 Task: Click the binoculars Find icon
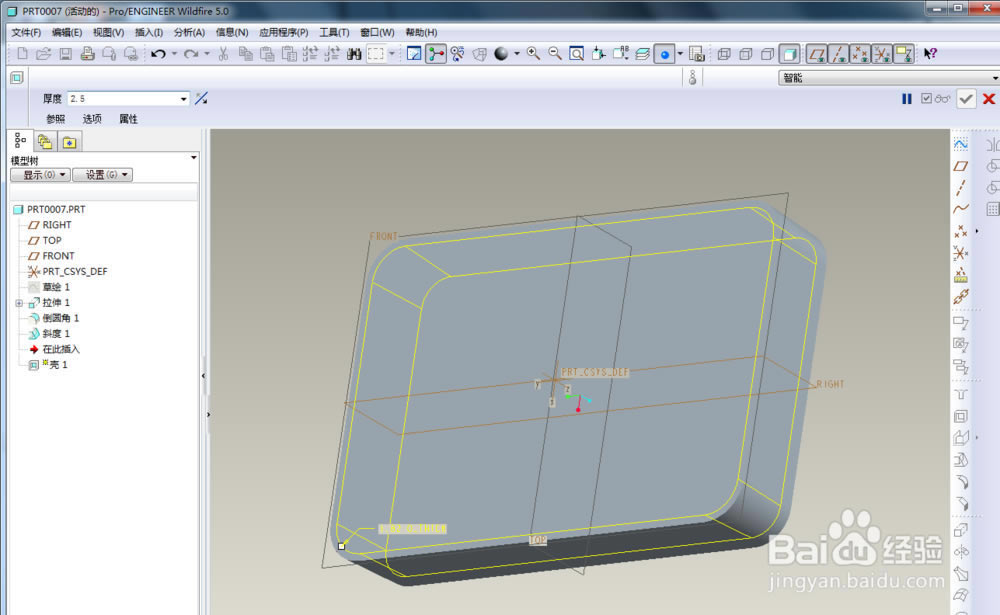click(354, 54)
